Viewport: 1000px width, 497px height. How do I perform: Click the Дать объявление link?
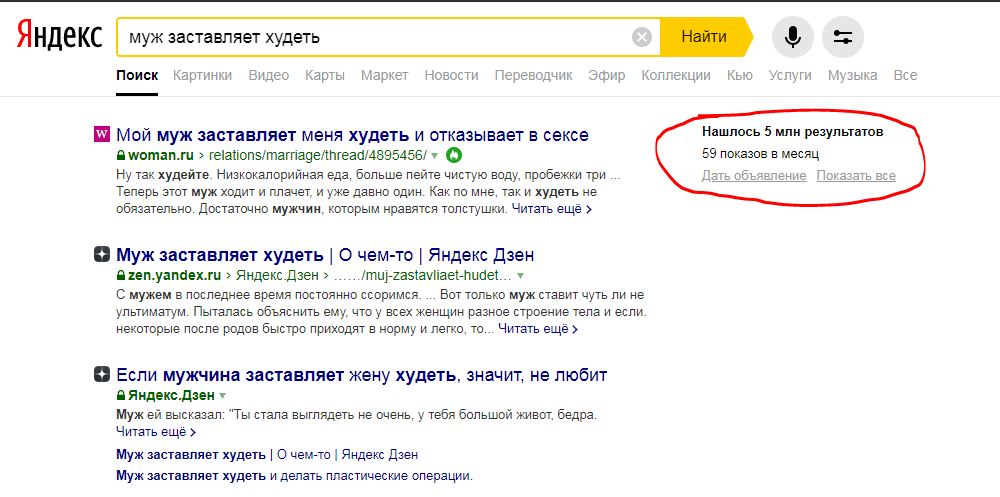pos(754,176)
